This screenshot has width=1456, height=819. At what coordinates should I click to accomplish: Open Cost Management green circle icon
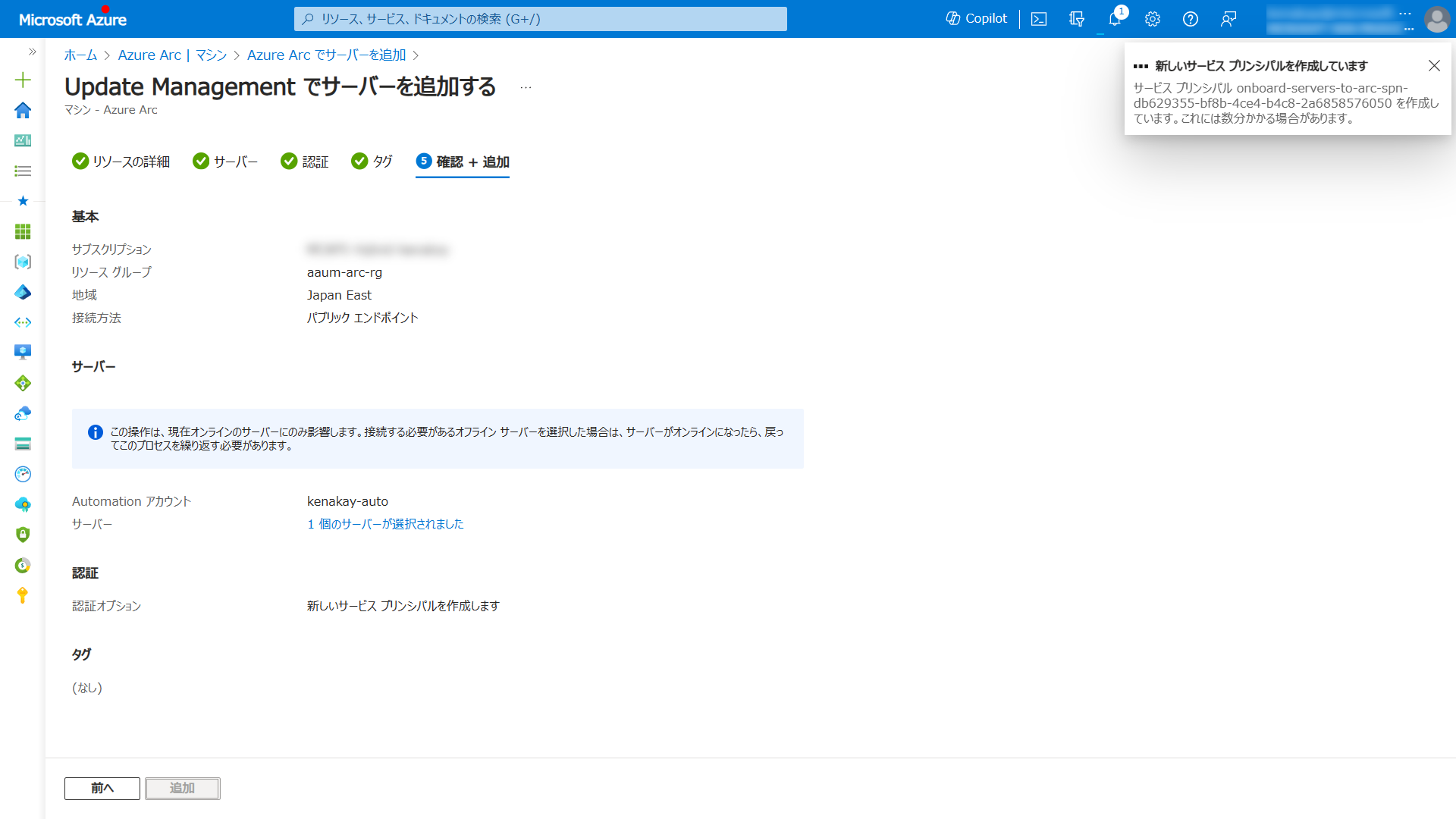coord(23,565)
